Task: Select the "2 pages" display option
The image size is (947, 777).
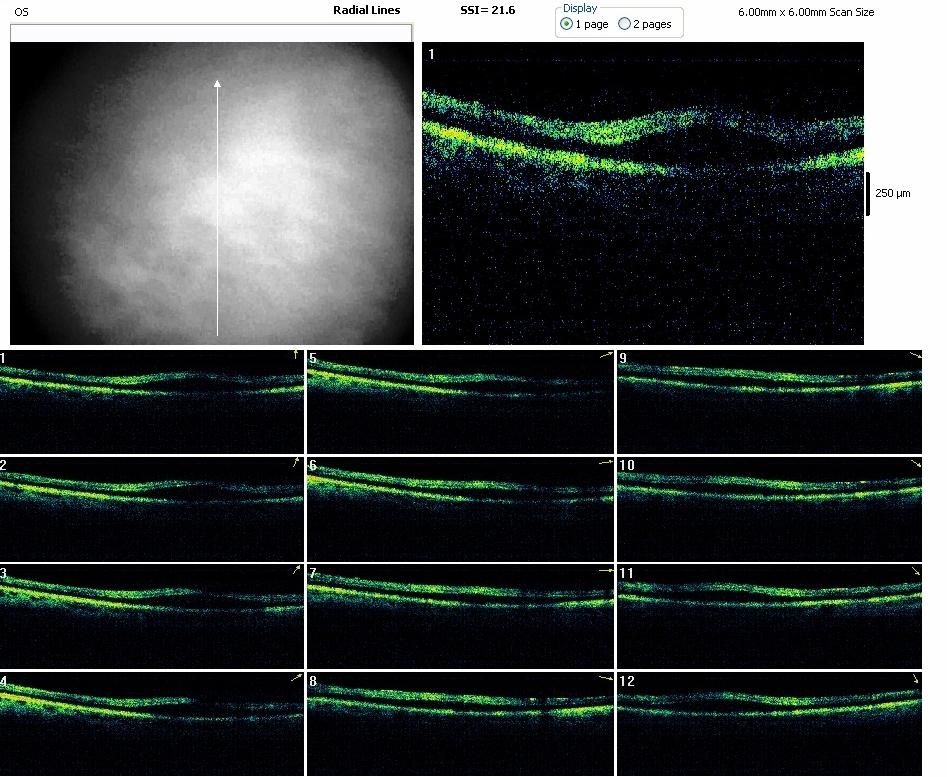Action: (x=625, y=24)
